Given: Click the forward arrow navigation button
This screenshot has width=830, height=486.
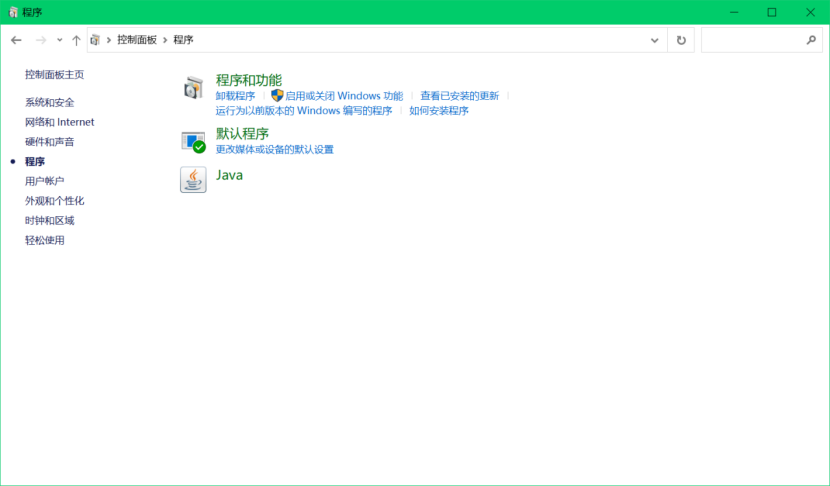Looking at the screenshot, I should (x=41, y=40).
